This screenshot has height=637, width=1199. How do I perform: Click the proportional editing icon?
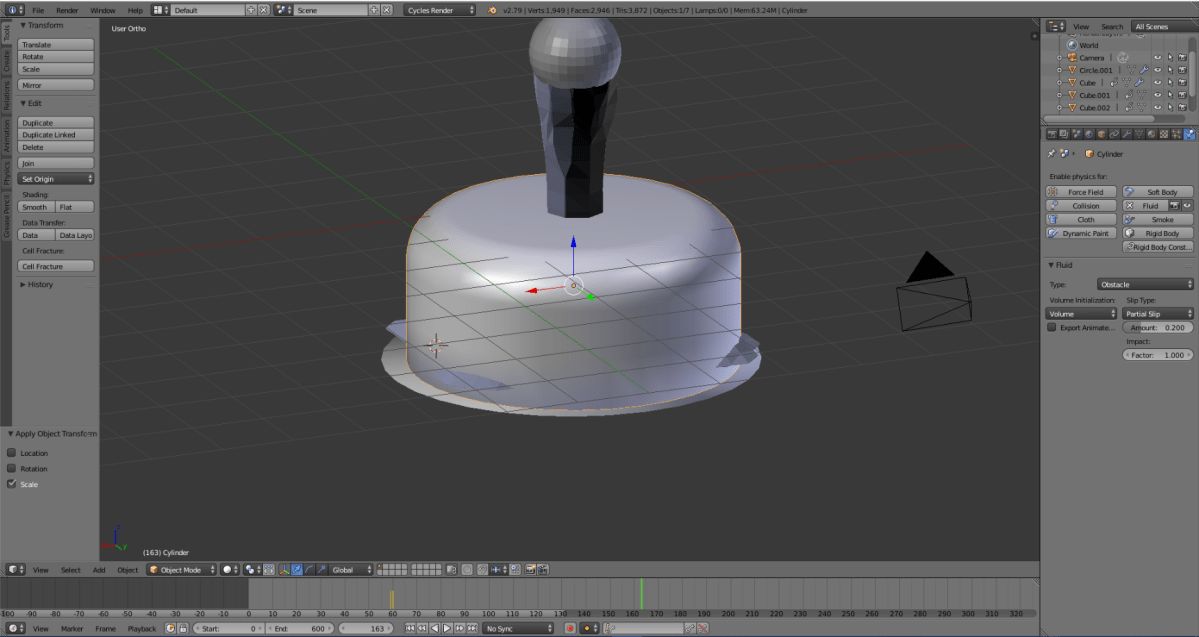[x=466, y=570]
